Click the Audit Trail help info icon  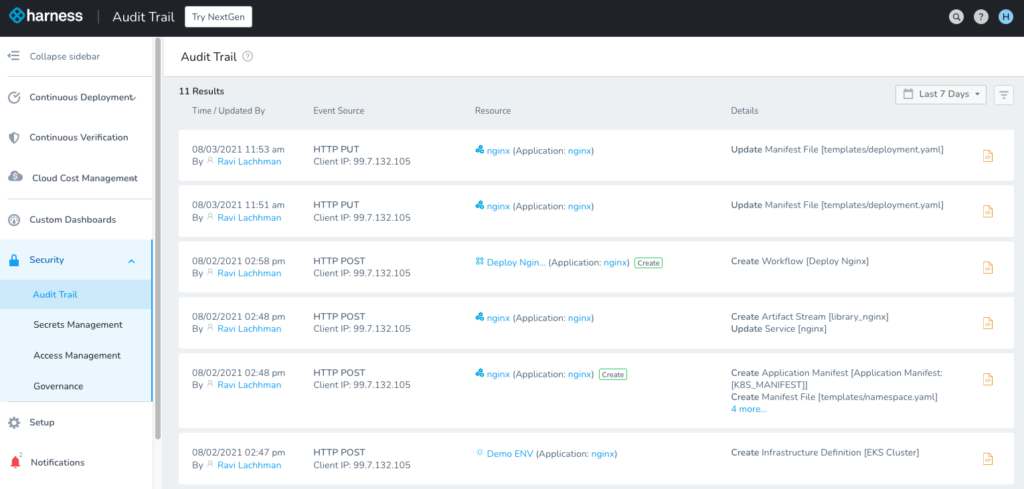[x=248, y=57]
